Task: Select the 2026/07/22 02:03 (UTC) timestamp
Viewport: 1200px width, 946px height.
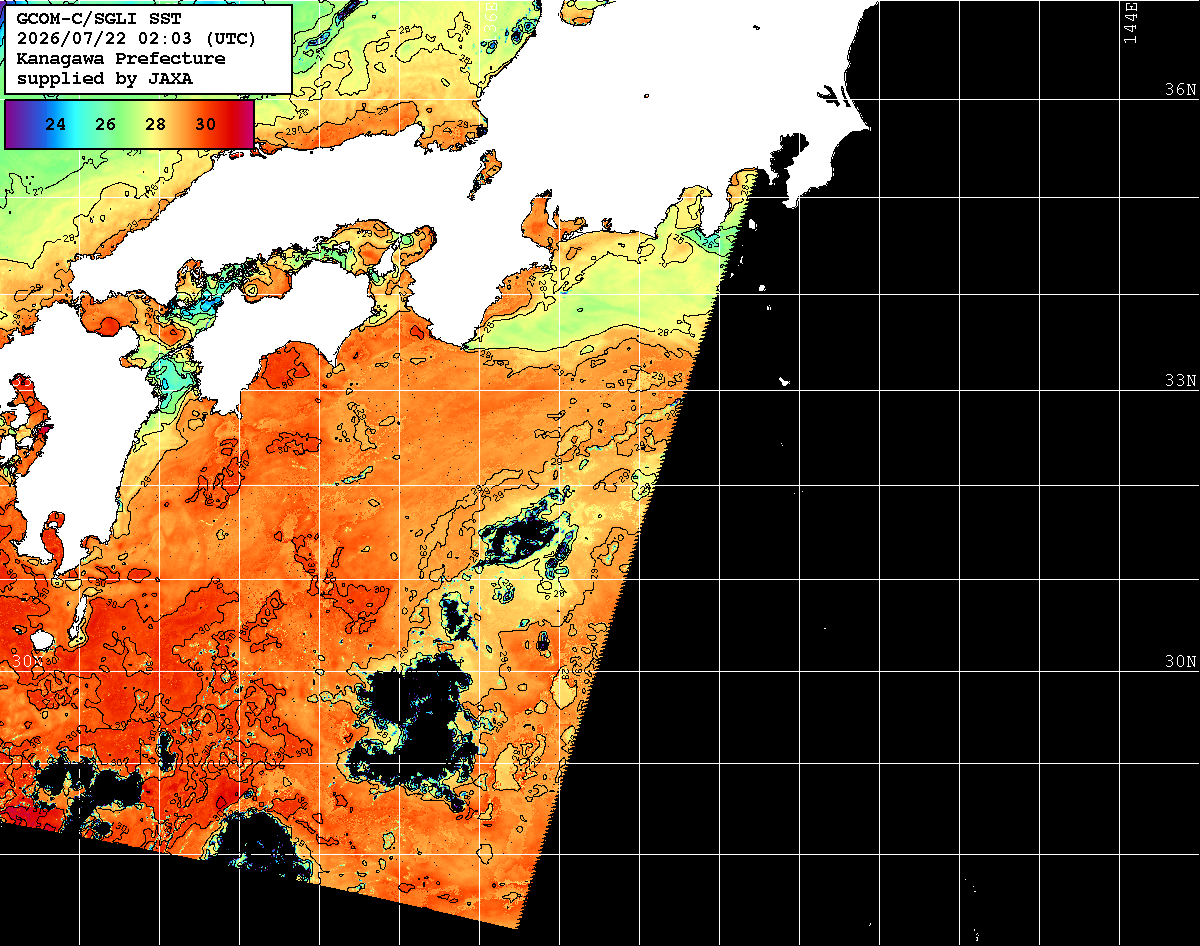Action: [136, 38]
